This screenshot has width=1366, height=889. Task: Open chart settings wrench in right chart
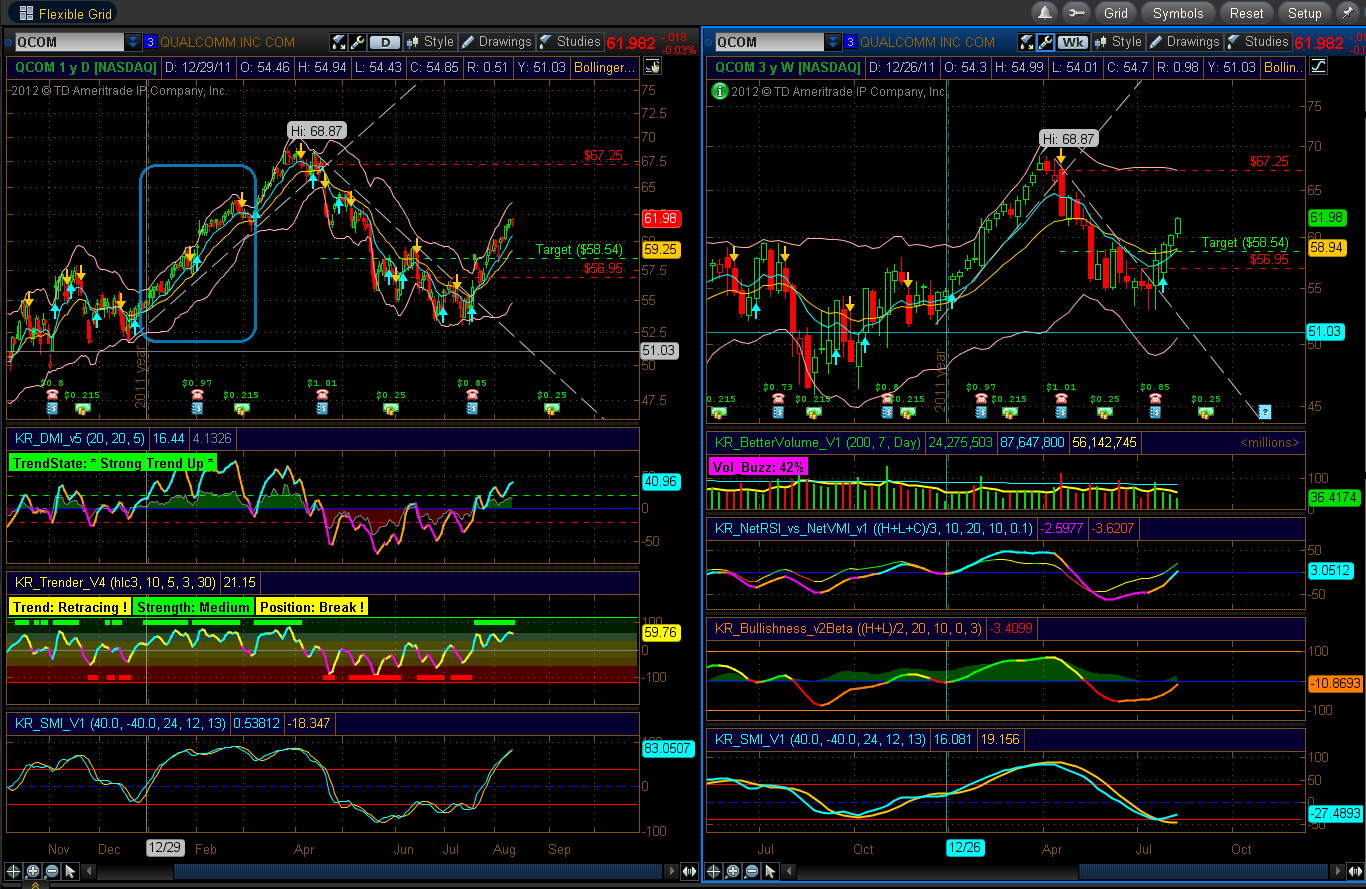click(1045, 42)
